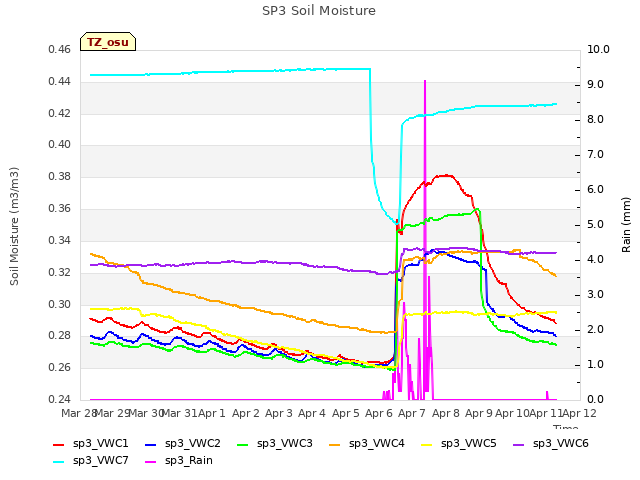640x480 pixels.
Task: Click cyan swatch beside sp3_VWC7
Action: [x=59, y=462]
